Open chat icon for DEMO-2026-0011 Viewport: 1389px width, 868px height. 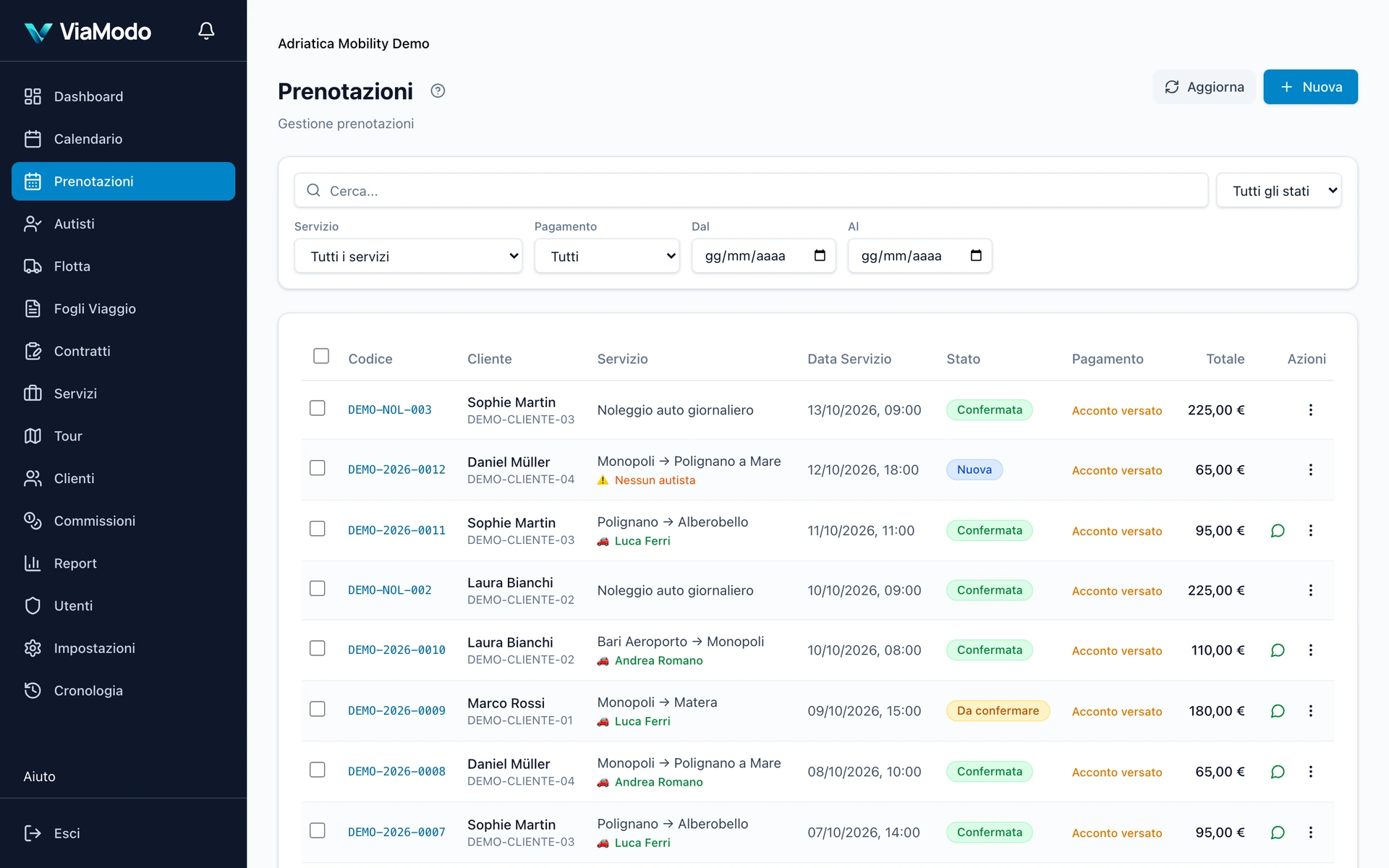(x=1278, y=531)
